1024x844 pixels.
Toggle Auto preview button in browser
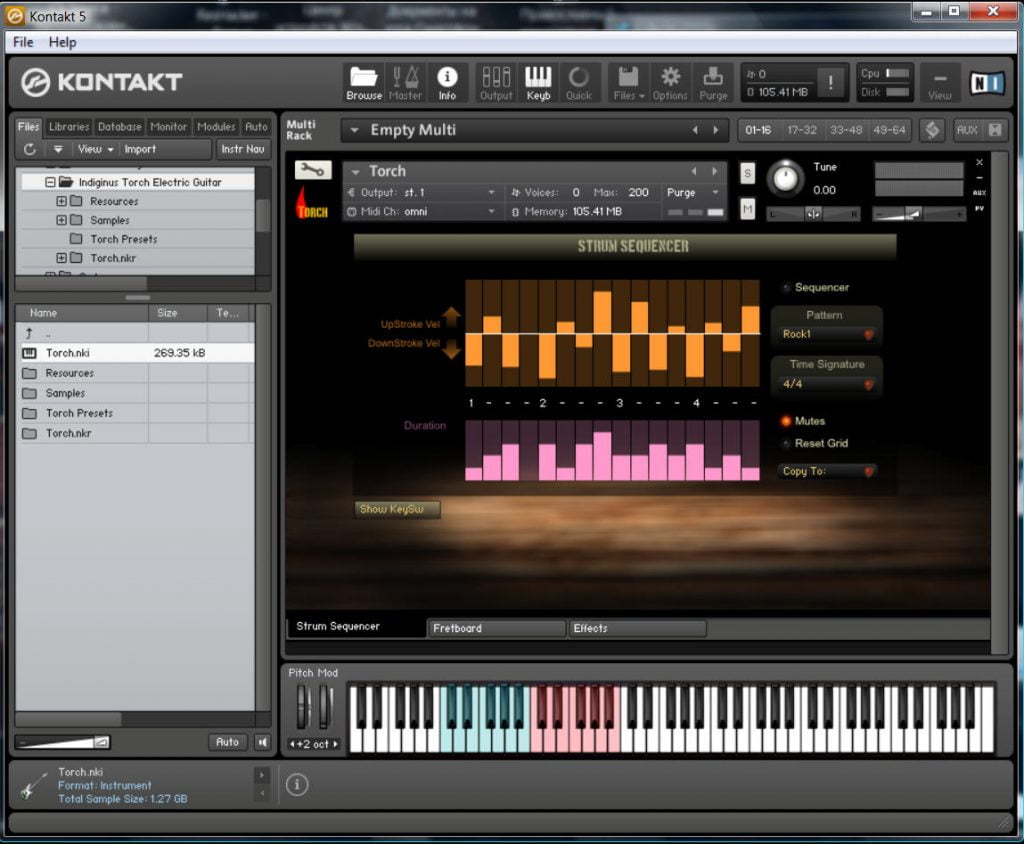tap(227, 742)
